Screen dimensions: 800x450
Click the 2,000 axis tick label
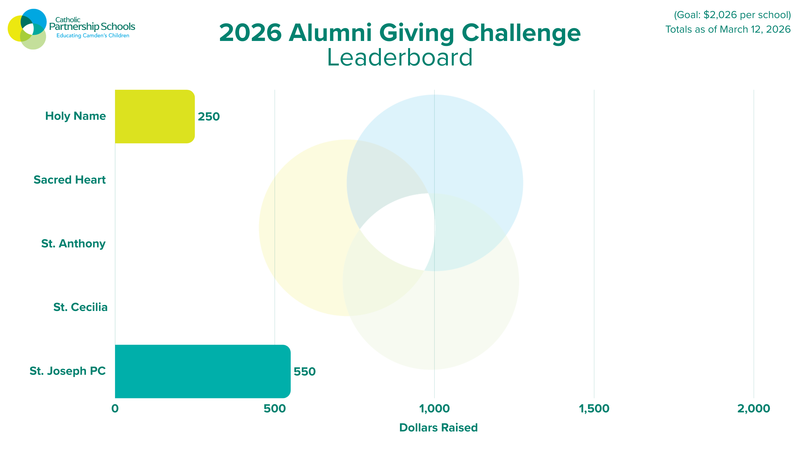pos(753,408)
